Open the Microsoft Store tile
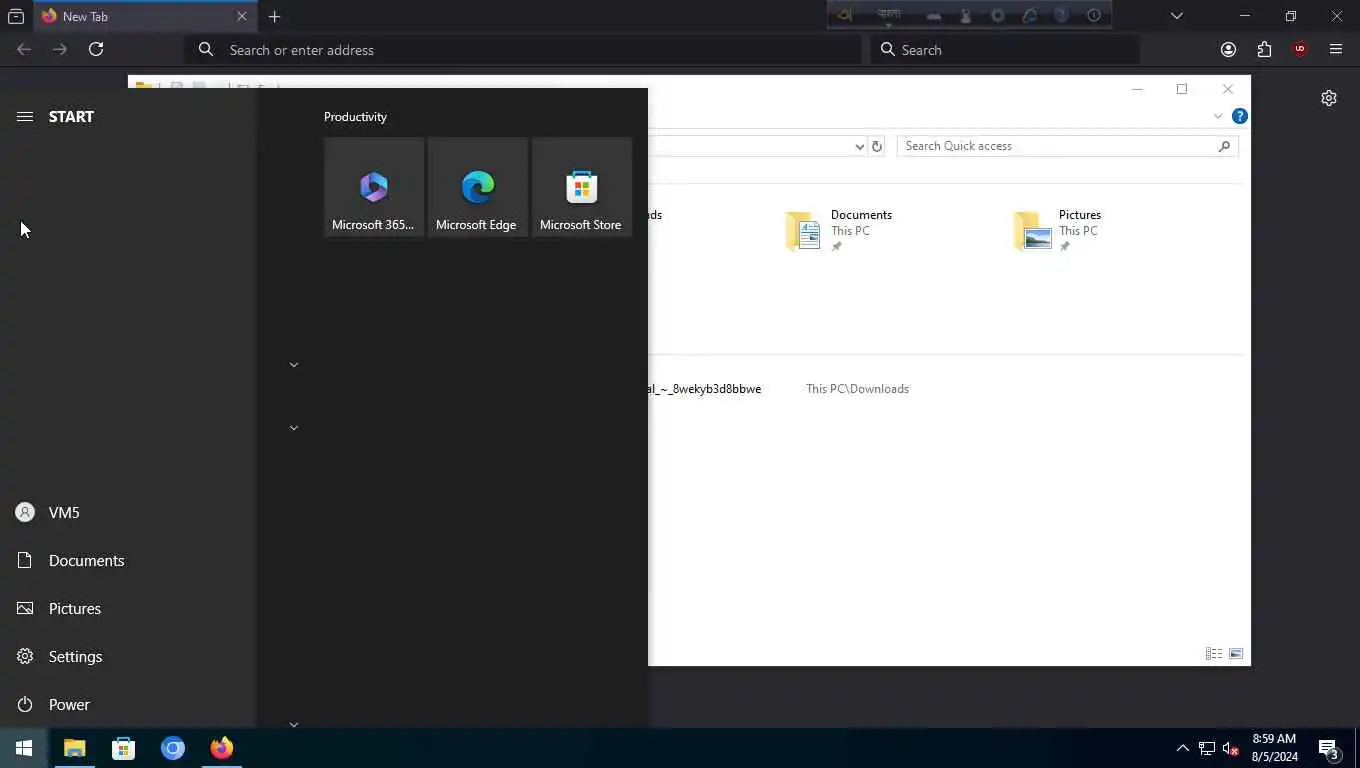 click(582, 187)
